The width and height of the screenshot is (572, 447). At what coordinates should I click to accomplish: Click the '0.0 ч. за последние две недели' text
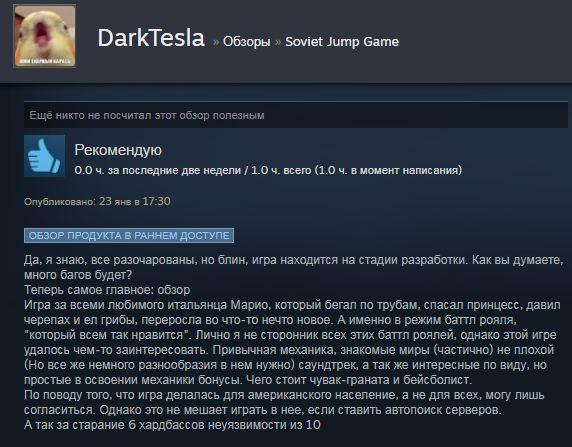158,170
